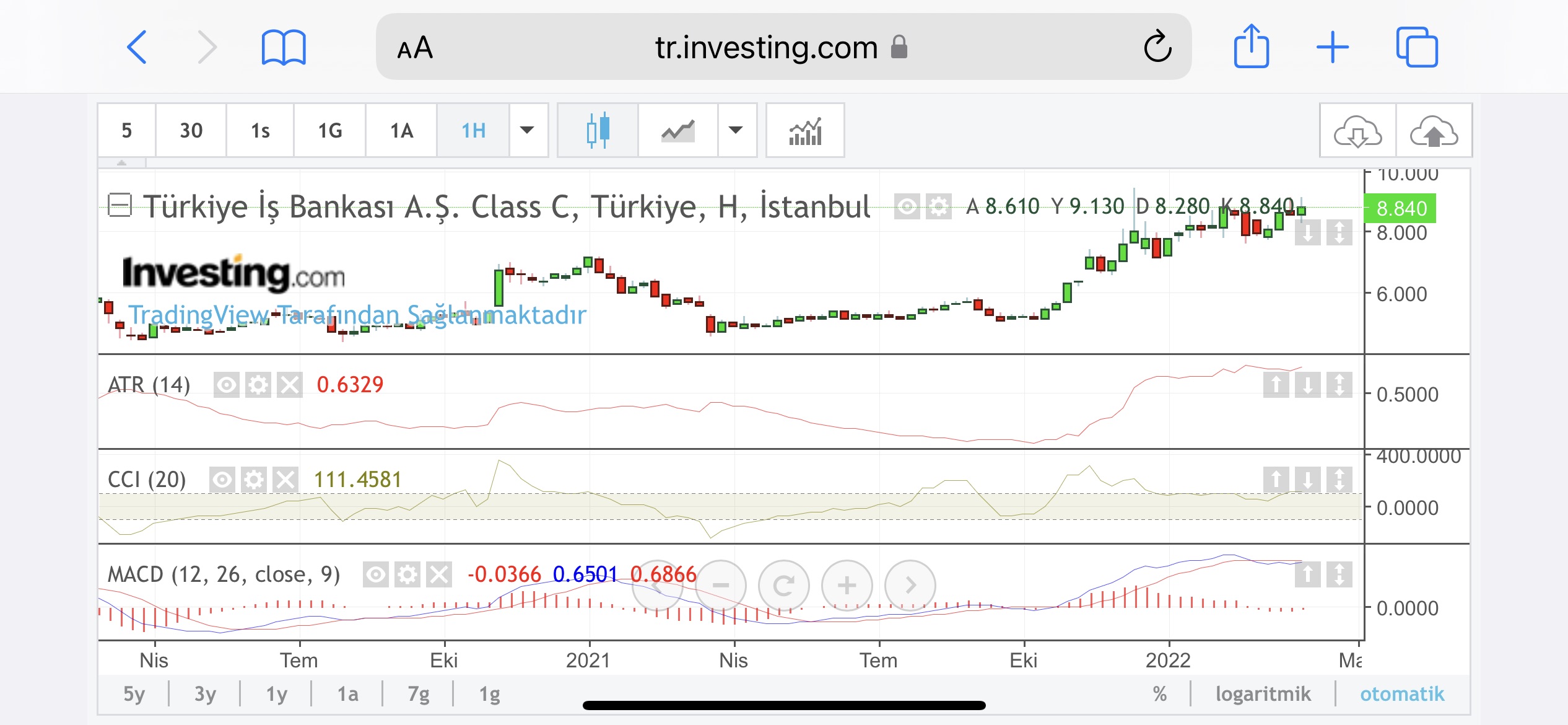Collapse the toolbar with the small up triangle
Viewport: 1568px width, 725px height.
[x=122, y=162]
